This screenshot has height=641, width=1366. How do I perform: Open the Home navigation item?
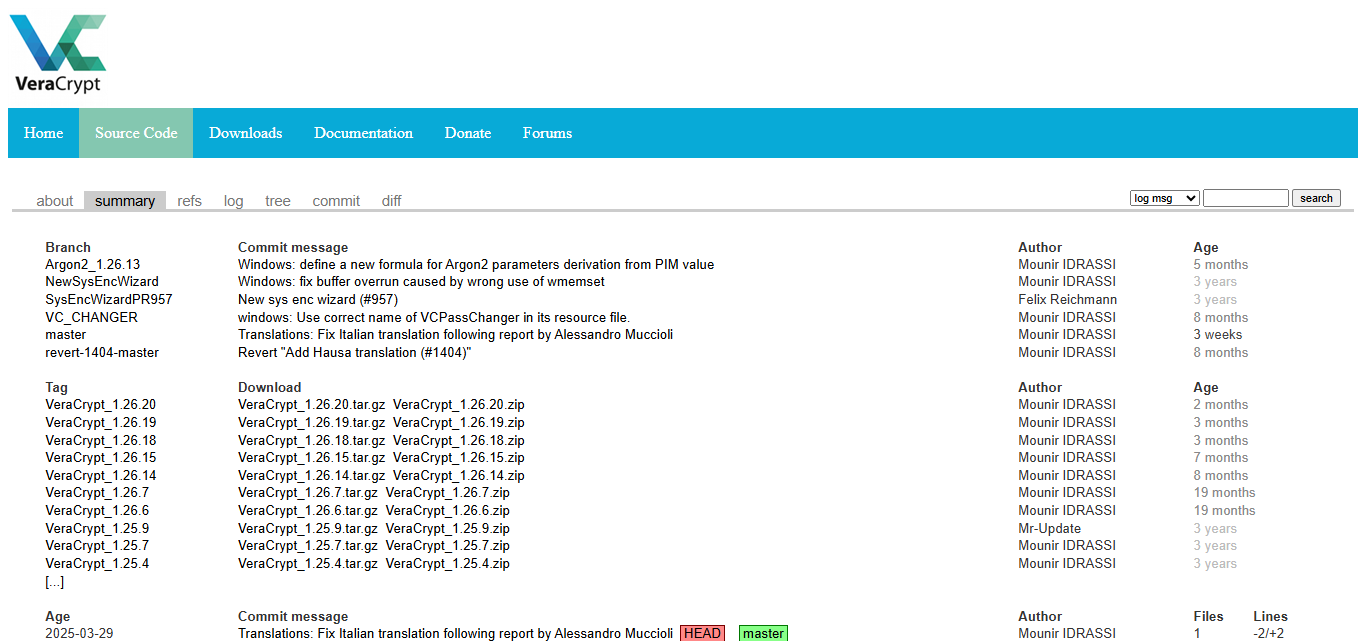44,133
